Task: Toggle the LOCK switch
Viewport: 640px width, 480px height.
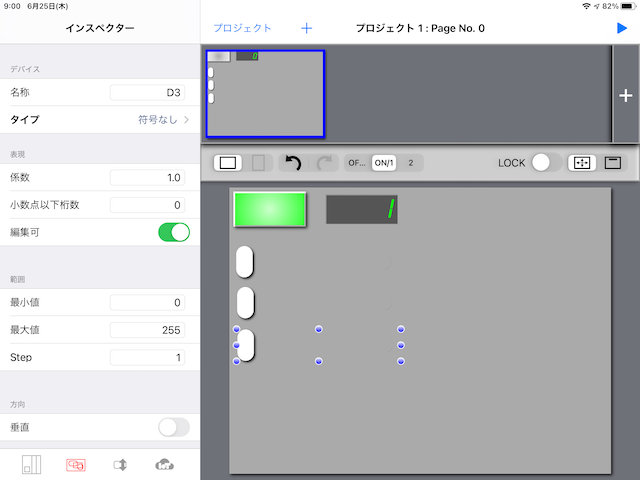Action: point(547,163)
